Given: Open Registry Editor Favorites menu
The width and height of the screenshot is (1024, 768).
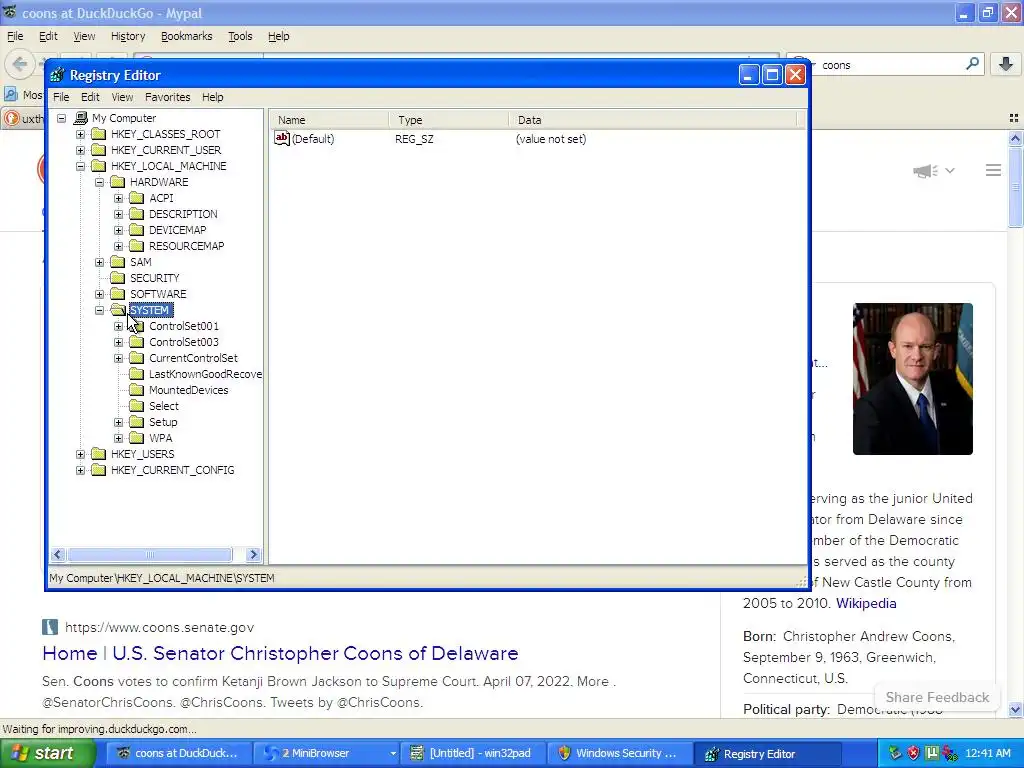Looking at the screenshot, I should coord(168,97).
